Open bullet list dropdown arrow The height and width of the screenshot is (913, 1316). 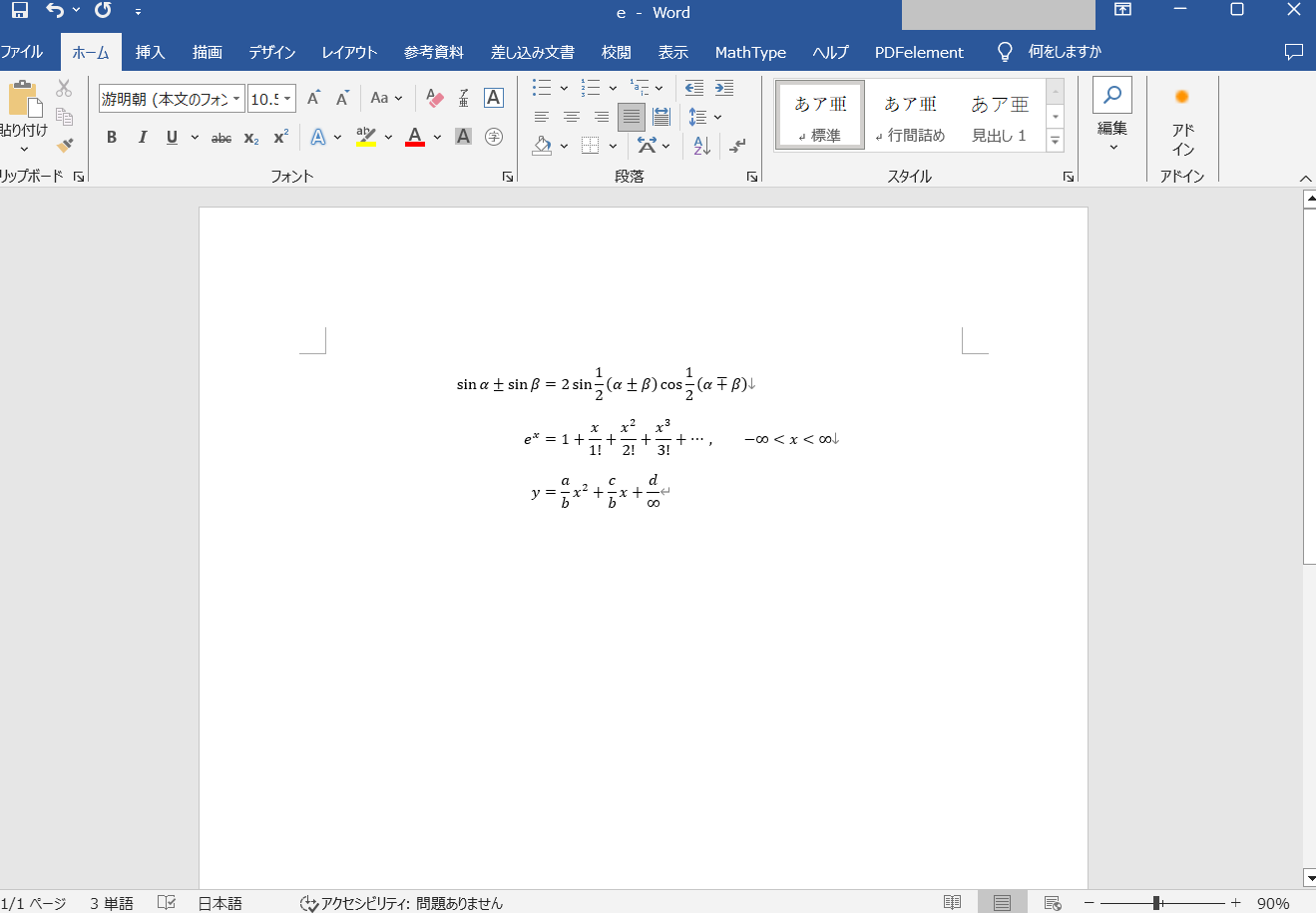[x=564, y=88]
